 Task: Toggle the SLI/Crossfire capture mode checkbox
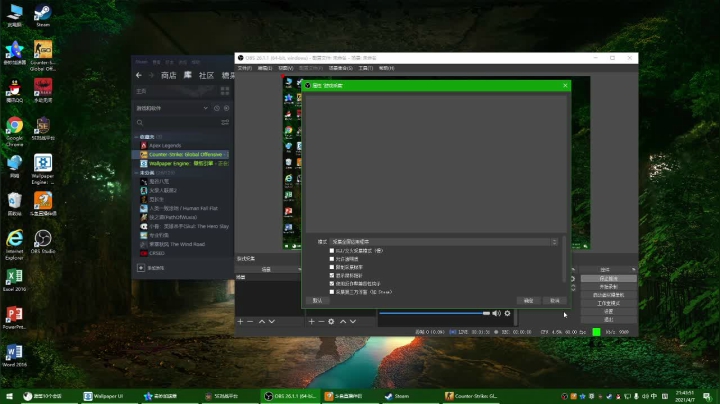332,251
